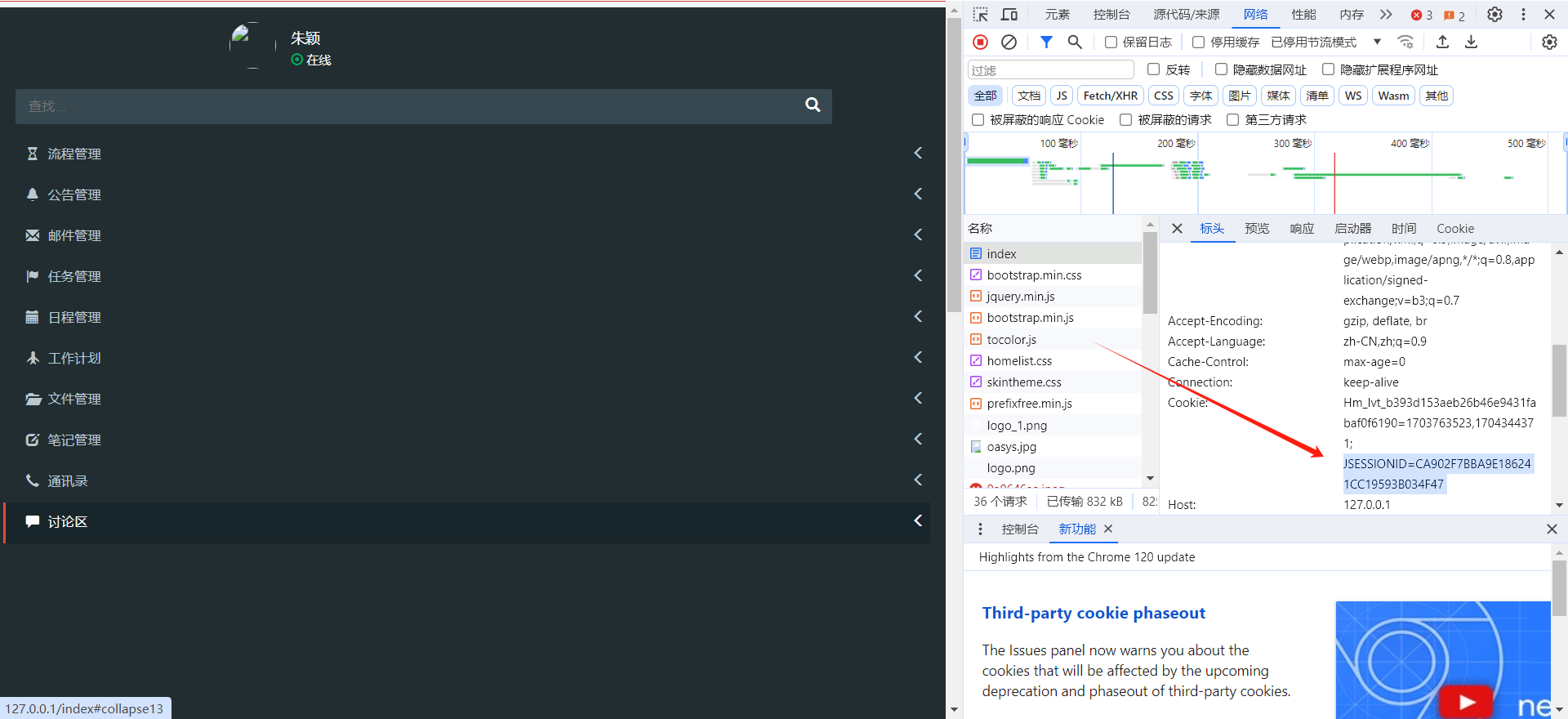Enable the 保留日志 checkbox
Image resolution: width=1568 pixels, height=719 pixels.
point(1111,42)
